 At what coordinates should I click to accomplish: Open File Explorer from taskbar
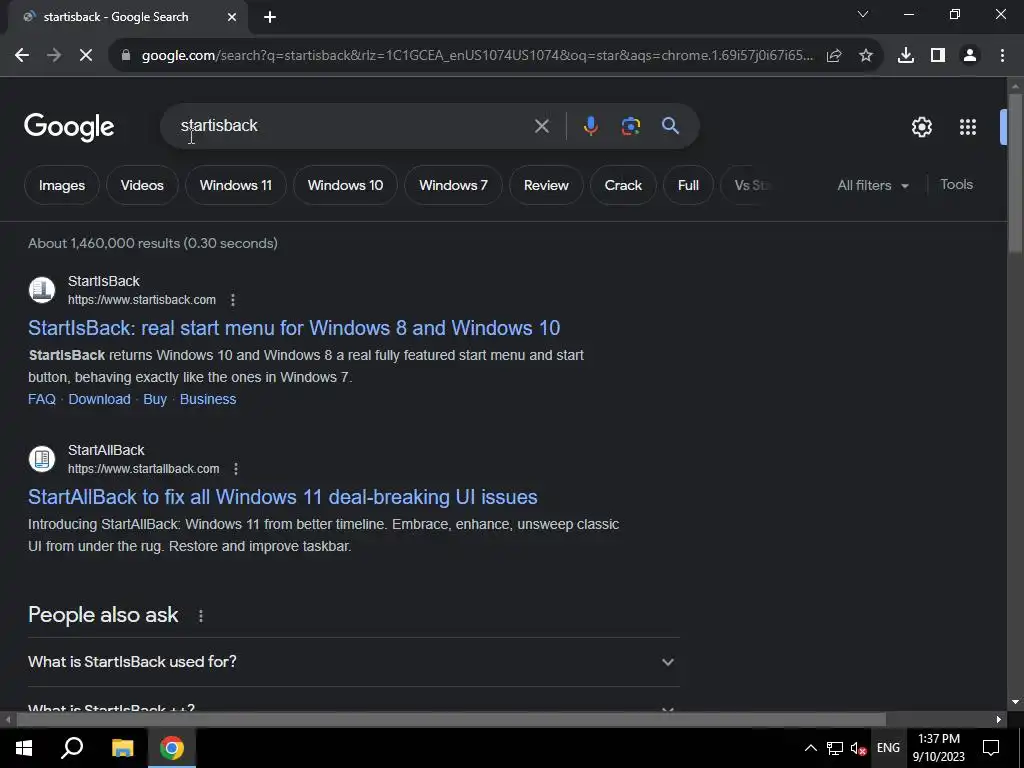point(122,748)
